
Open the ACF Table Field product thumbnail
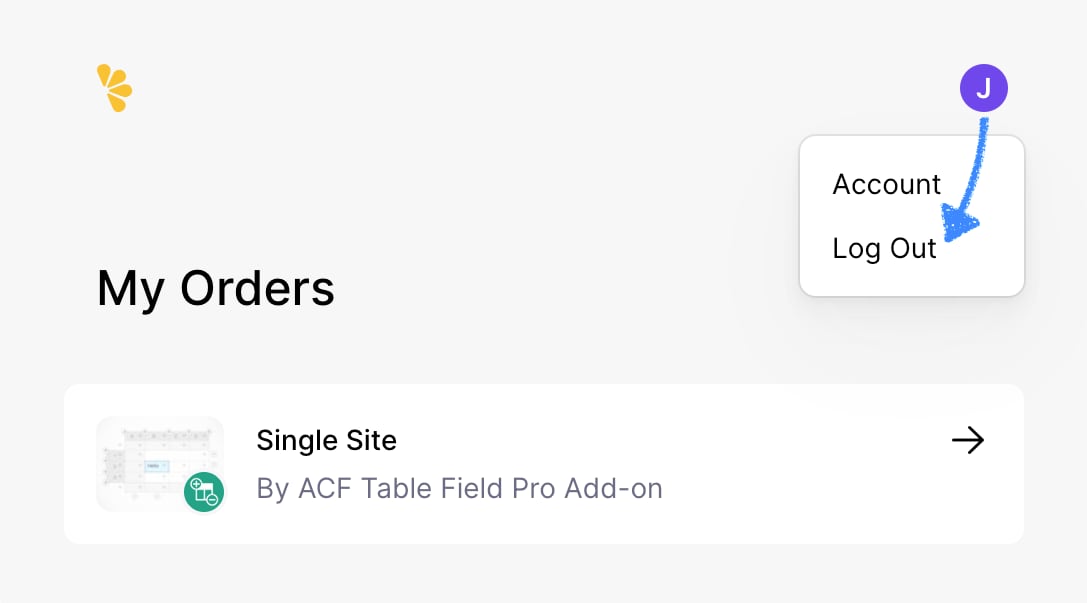point(160,464)
